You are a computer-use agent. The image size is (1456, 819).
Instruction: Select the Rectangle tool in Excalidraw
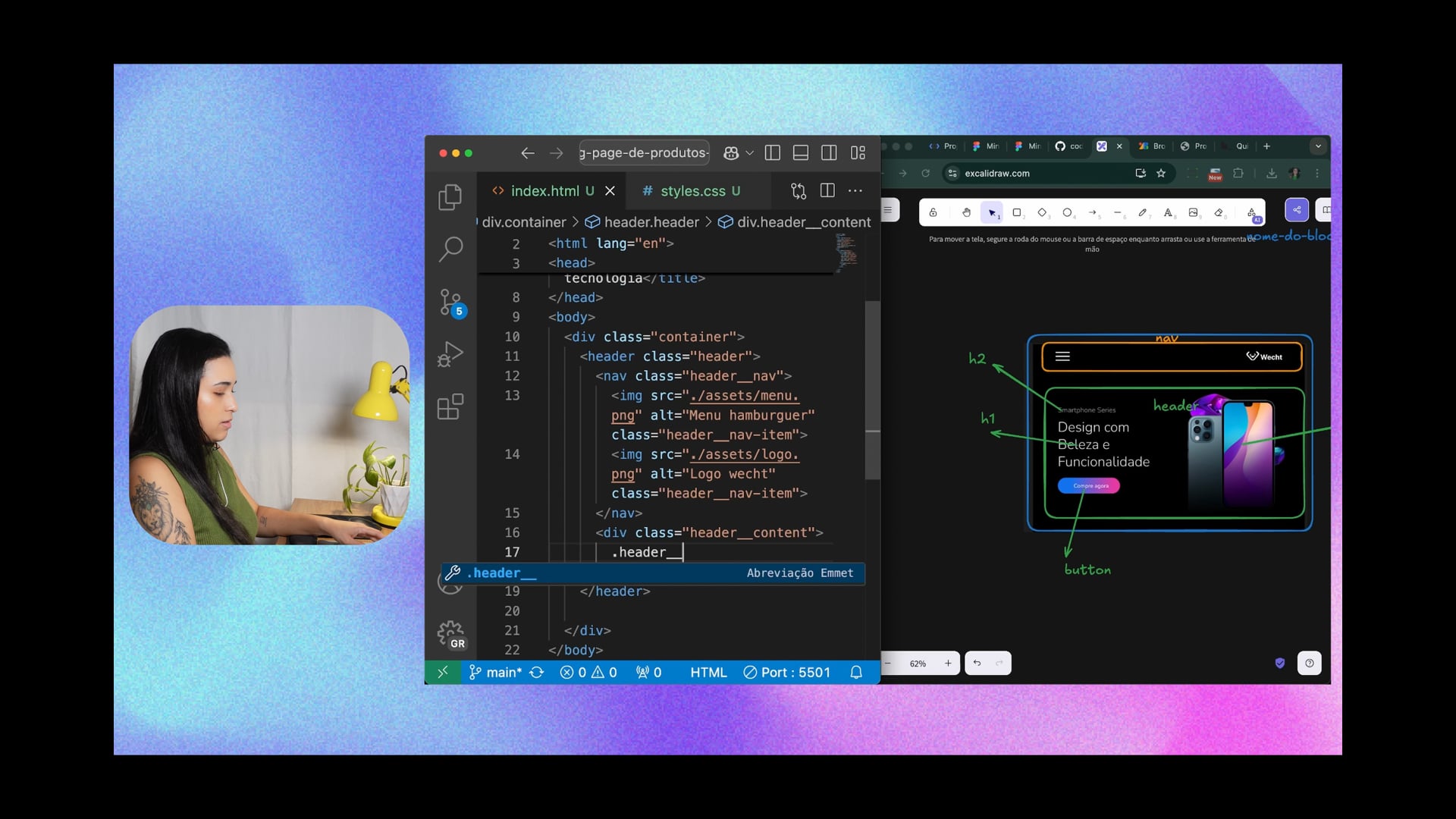(x=1017, y=212)
